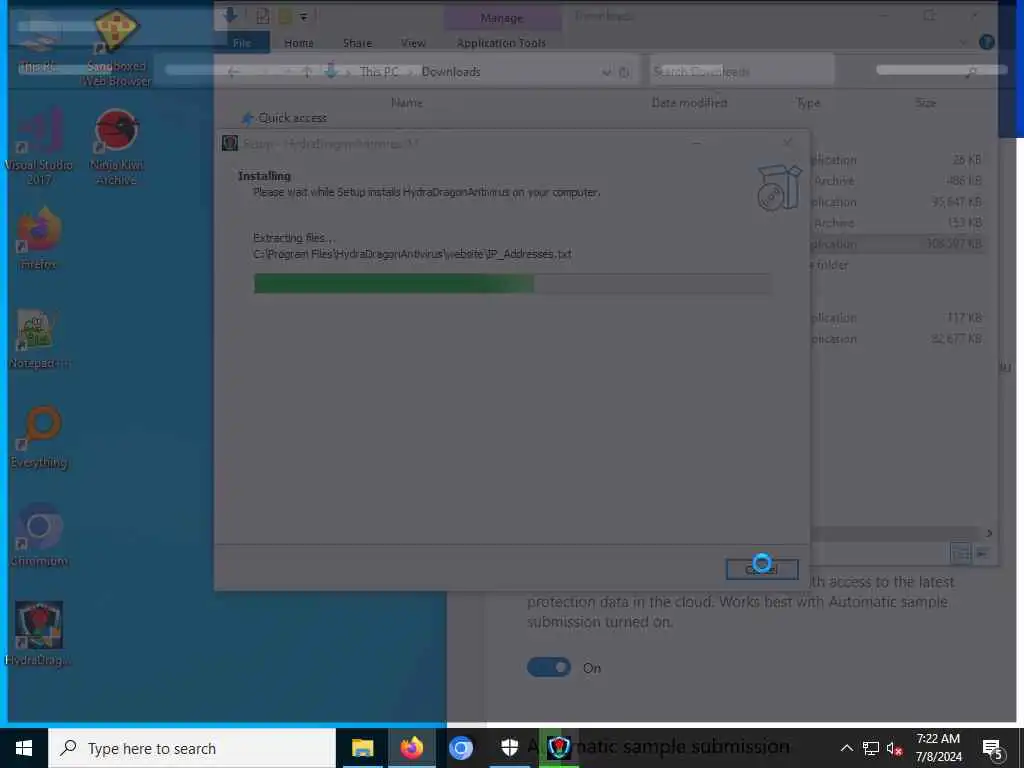The width and height of the screenshot is (1024, 768).
Task: Open the Windows Start menu
Action: 24,748
